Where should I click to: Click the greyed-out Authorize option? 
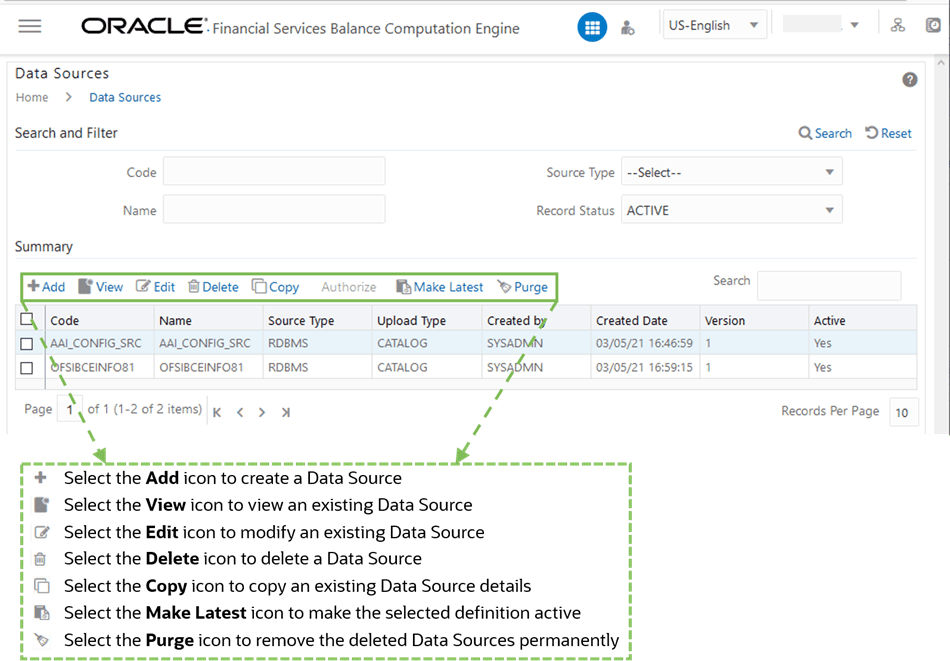348,287
